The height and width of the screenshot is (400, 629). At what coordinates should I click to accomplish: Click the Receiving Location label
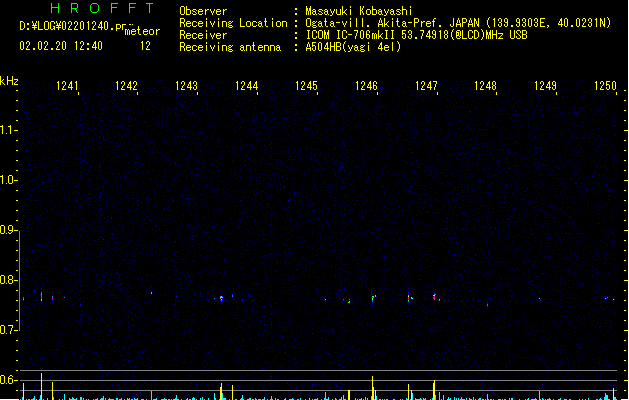coord(233,23)
